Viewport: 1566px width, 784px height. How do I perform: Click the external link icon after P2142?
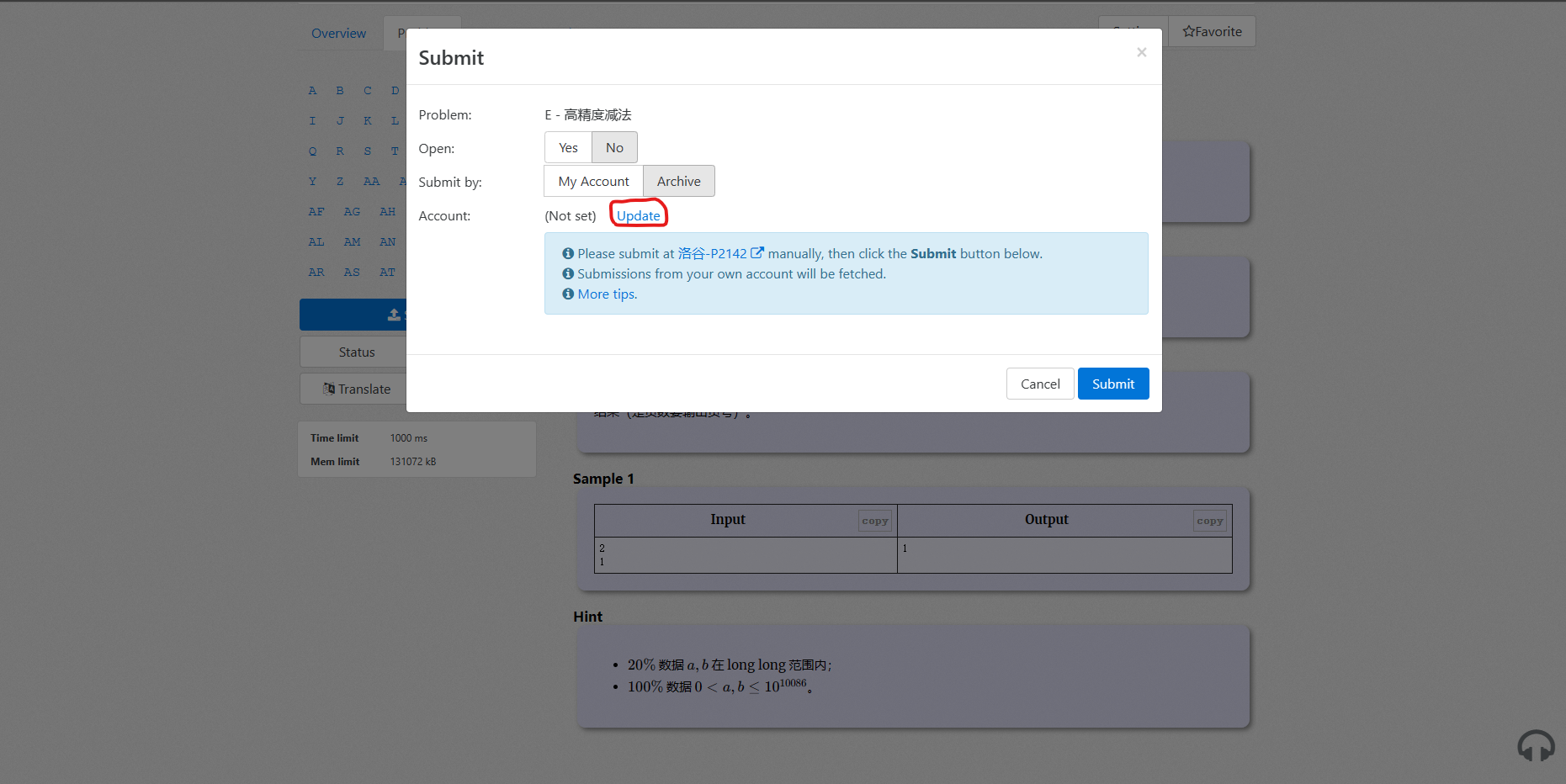757,252
